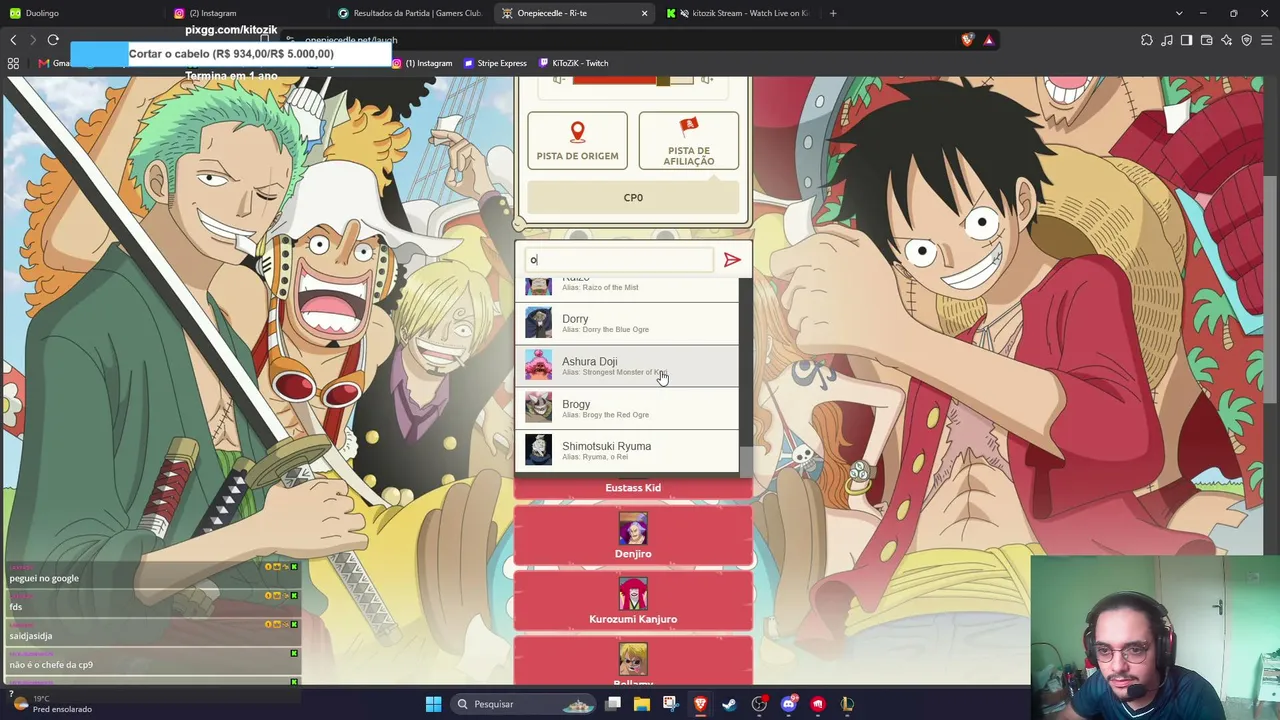Click the 'não é o chefe da cp9' chat message
Image resolution: width=1280 pixels, height=720 pixels.
coord(51,665)
